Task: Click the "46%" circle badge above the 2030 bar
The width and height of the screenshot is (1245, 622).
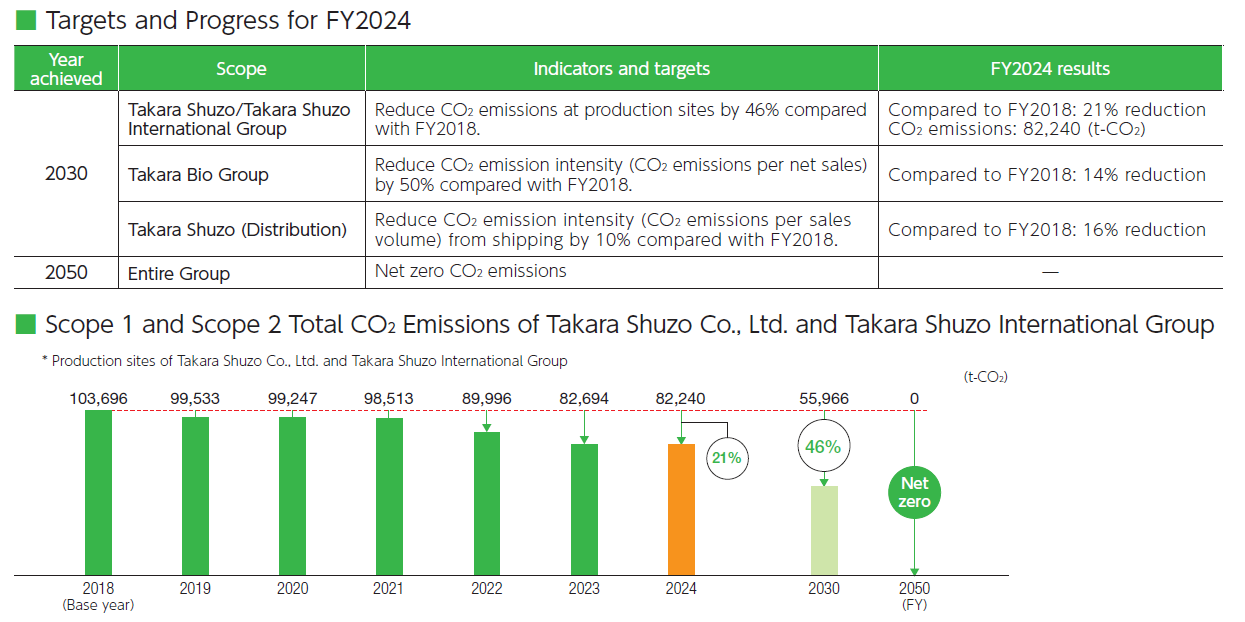Action: click(823, 446)
